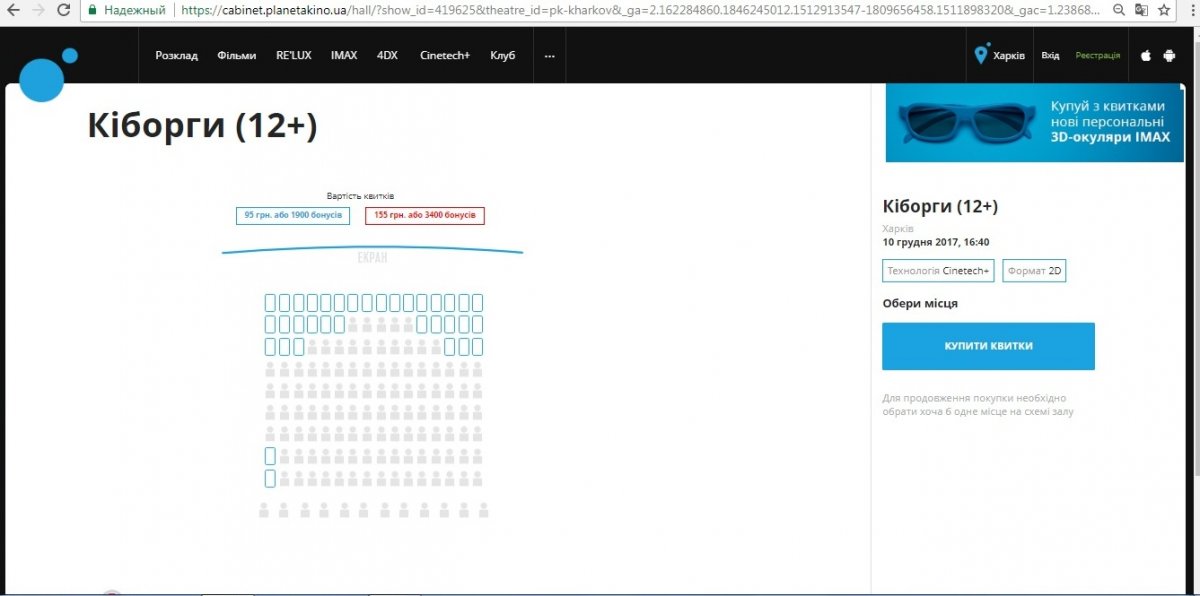Bookmark this page with the star icon
This screenshot has width=1200, height=596.
pyautogui.click(x=1164, y=10)
